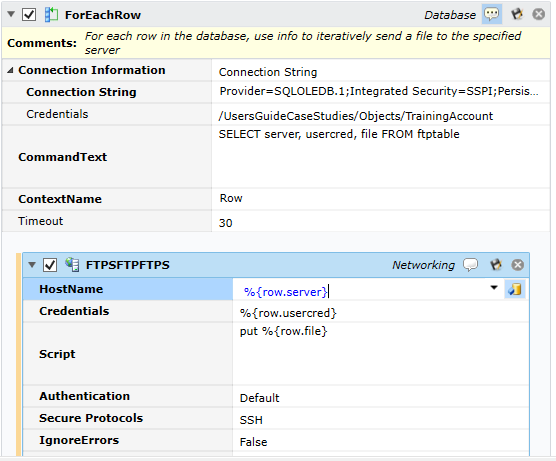This screenshot has width=556, height=461.
Task: Uncheck the ForEachRow enabled checkbox
Action: pyautogui.click(x=29, y=15)
